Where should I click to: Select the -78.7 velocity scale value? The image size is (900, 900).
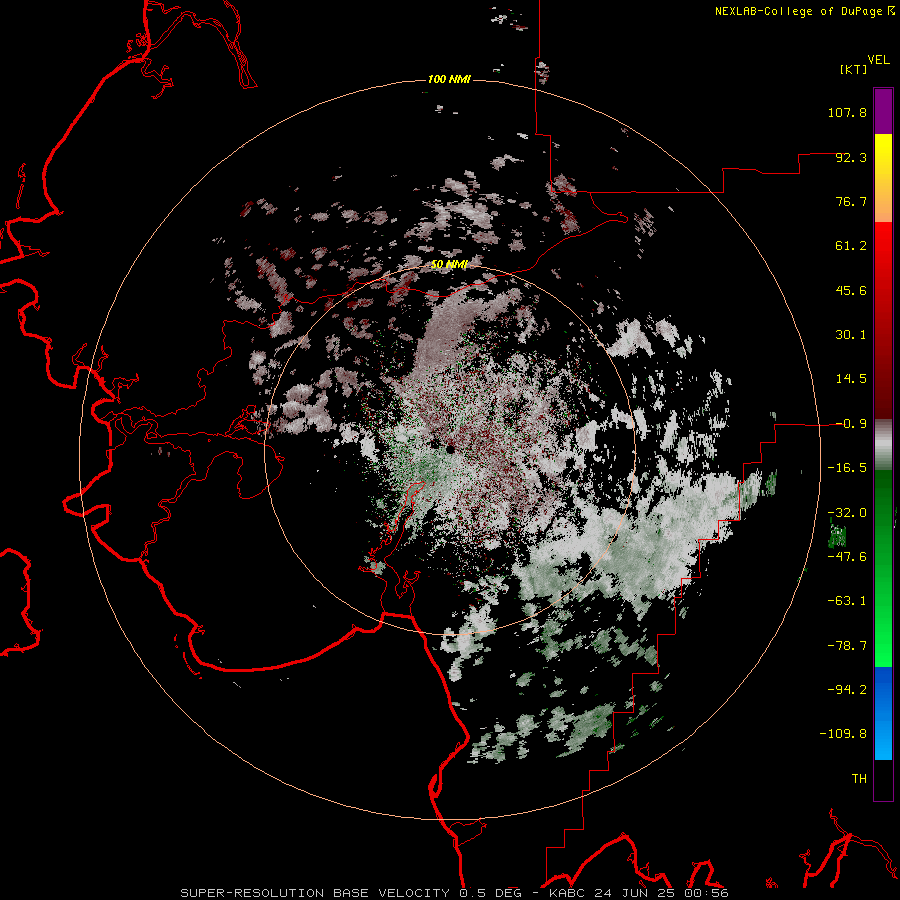click(847, 646)
